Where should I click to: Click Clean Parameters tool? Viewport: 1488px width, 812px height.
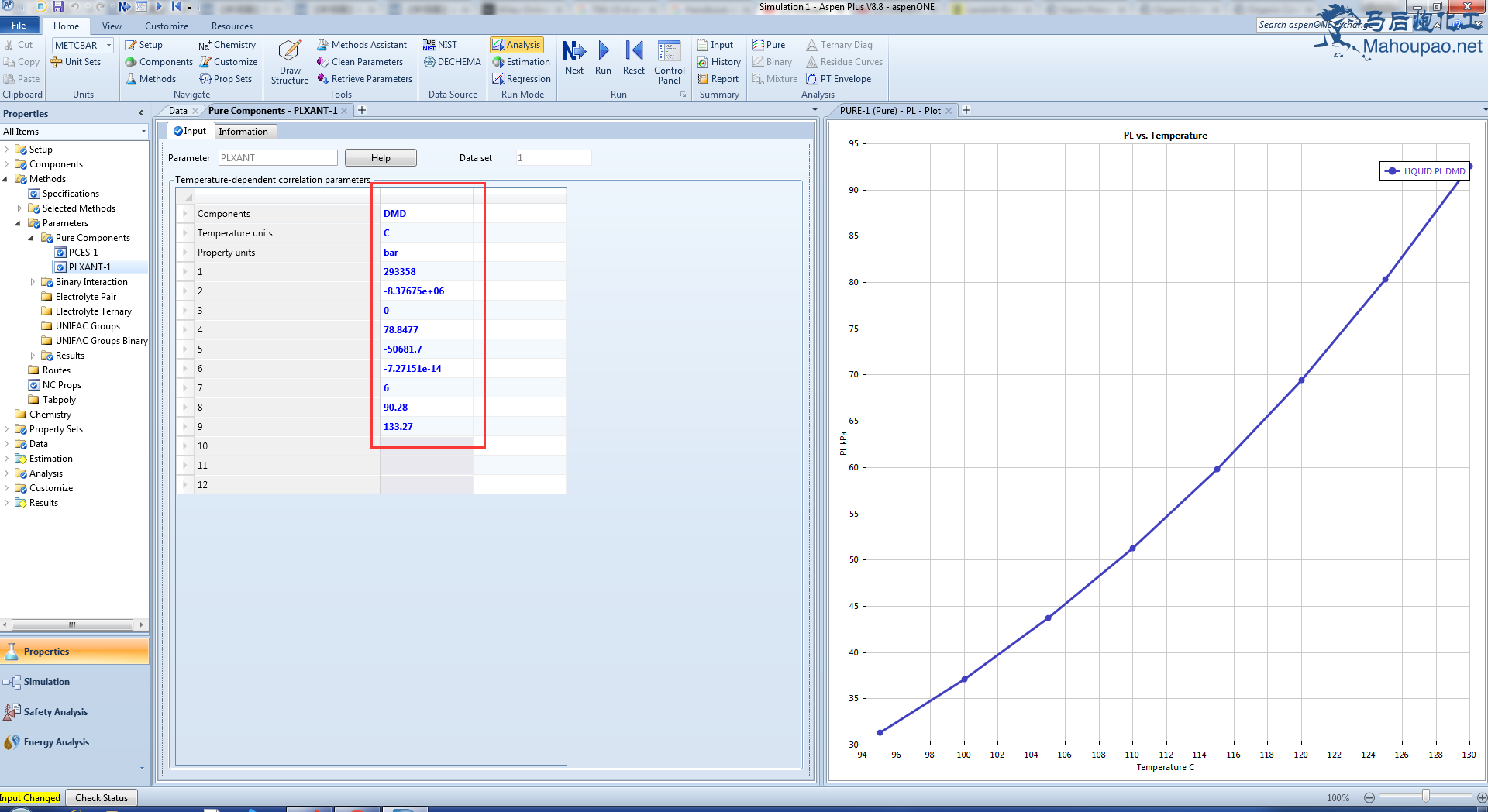360,62
